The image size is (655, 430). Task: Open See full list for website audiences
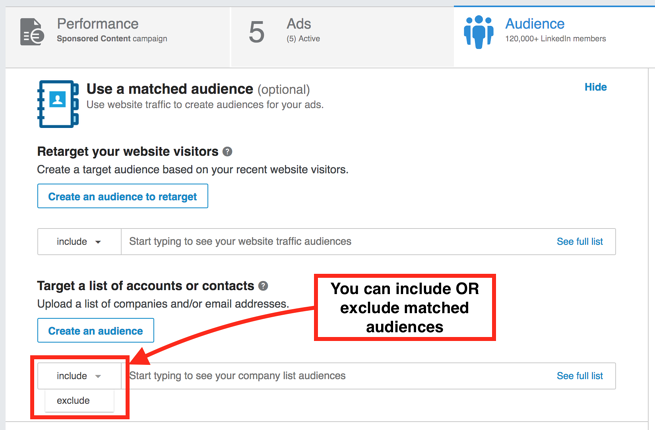579,242
